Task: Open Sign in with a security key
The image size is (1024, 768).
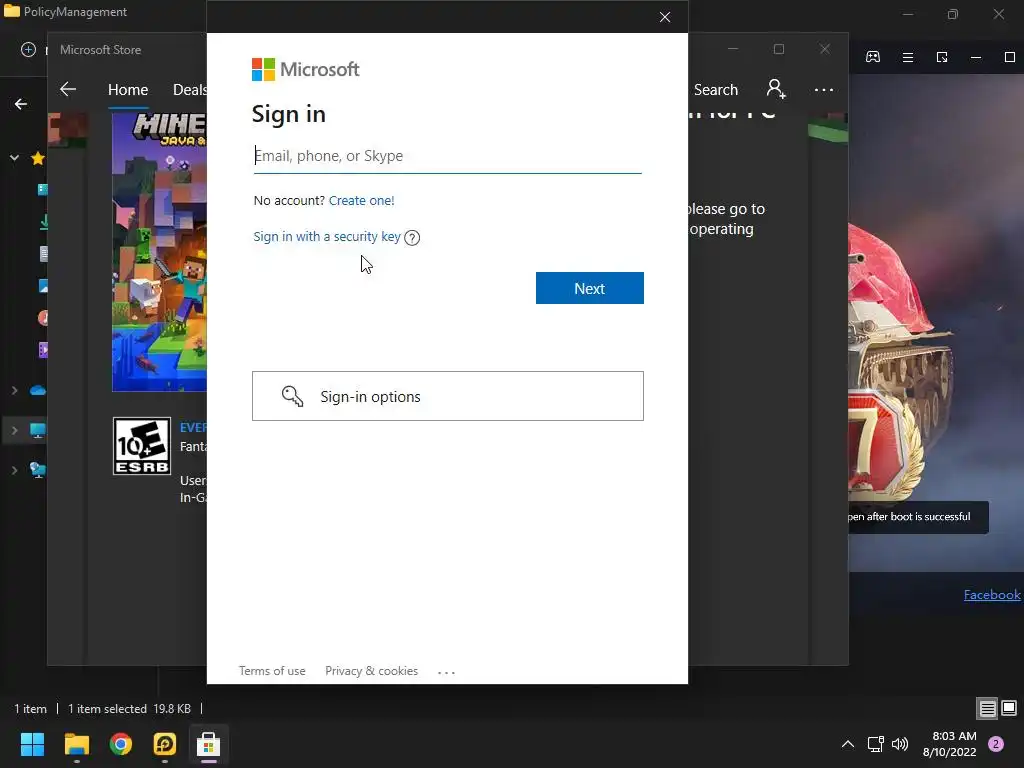Action: [x=327, y=236]
